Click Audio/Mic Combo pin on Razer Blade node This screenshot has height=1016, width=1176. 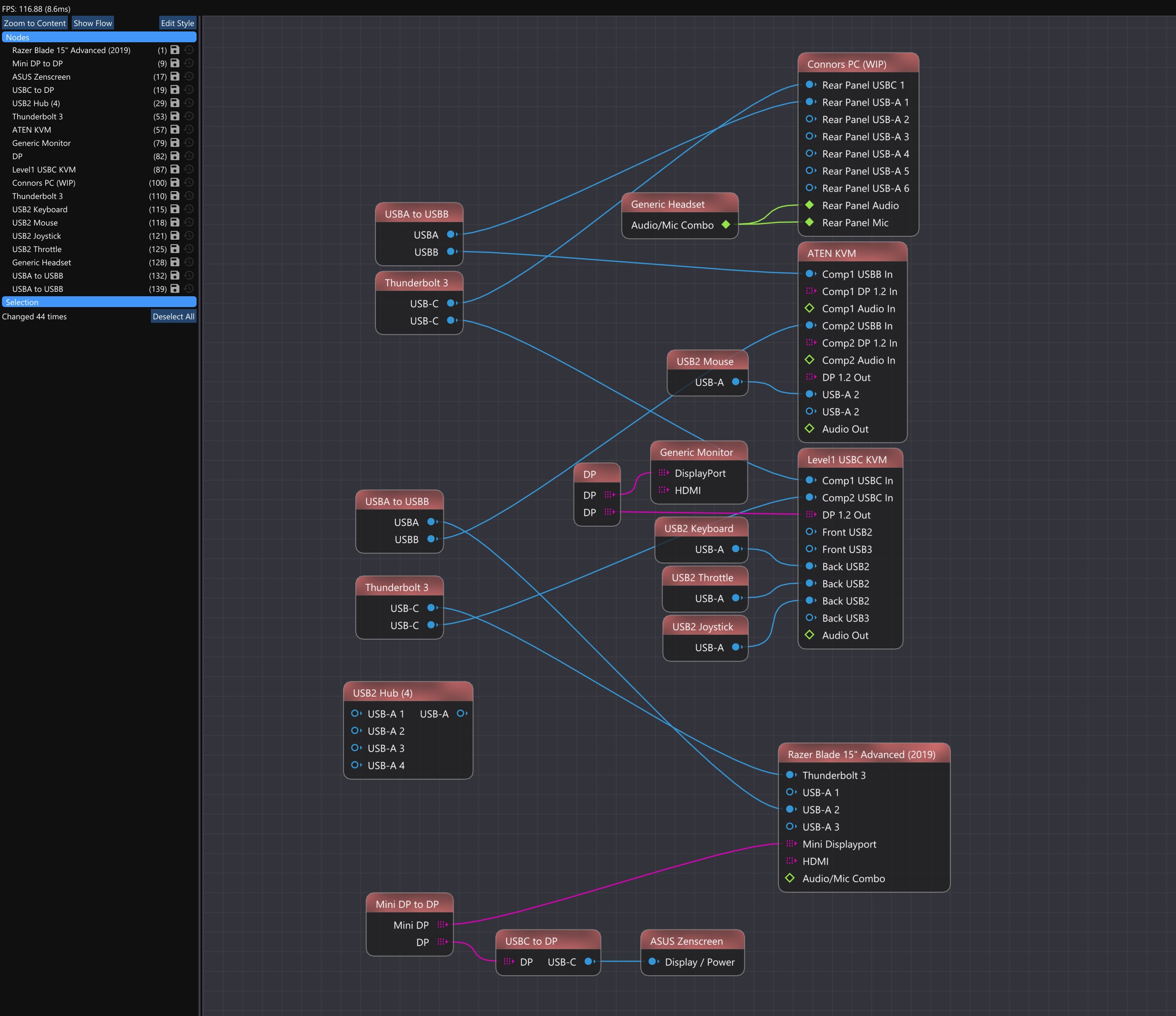(790, 877)
